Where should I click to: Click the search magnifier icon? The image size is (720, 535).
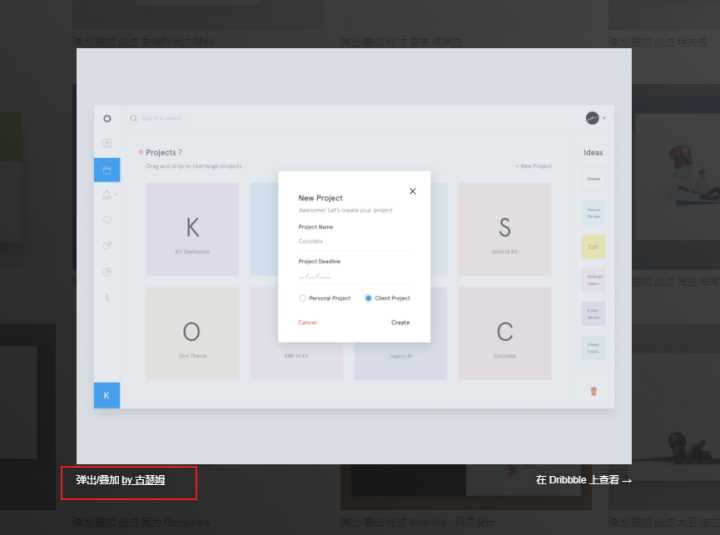[x=133, y=118]
